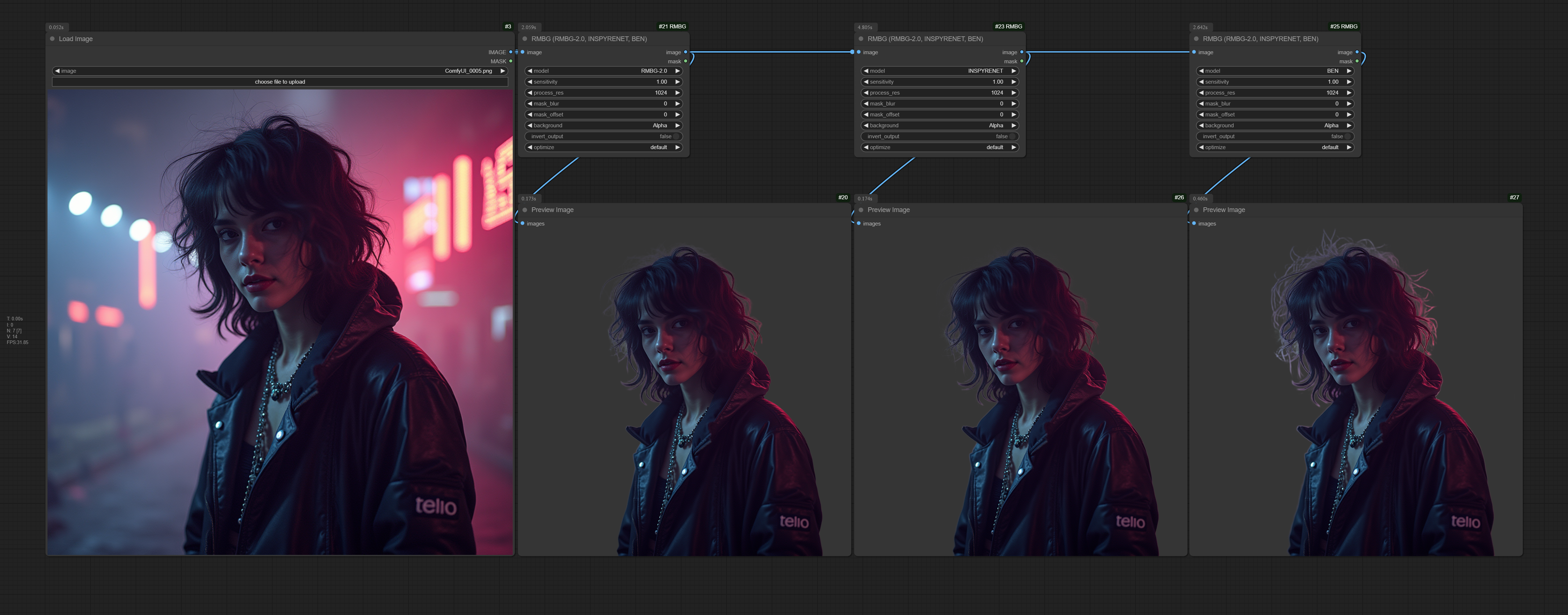Click left arrow on INSPYRENET model field
Image resolution: width=1568 pixels, height=615 pixels.
865,71
